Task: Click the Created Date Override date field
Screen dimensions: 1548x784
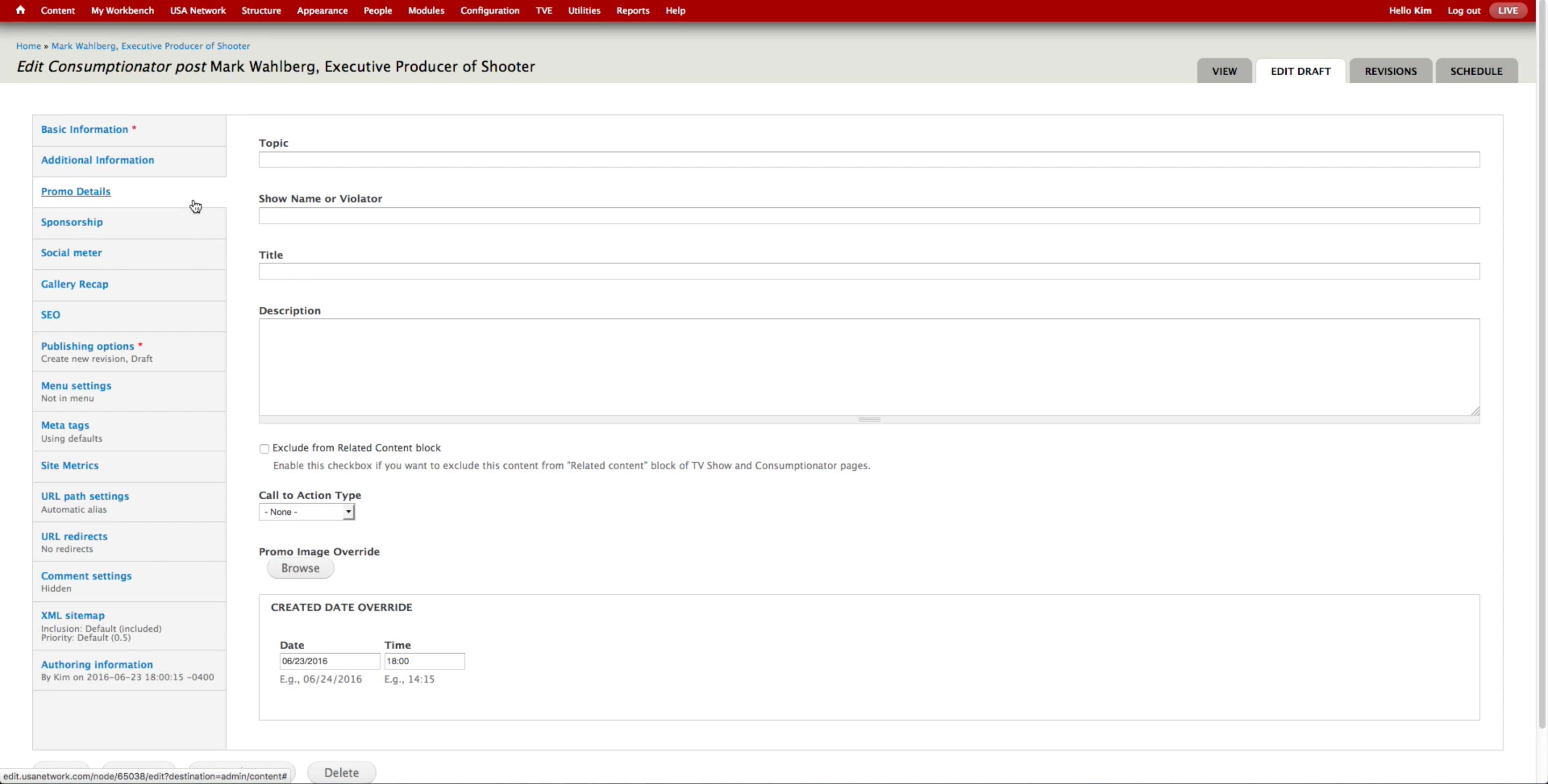Action: click(x=329, y=661)
